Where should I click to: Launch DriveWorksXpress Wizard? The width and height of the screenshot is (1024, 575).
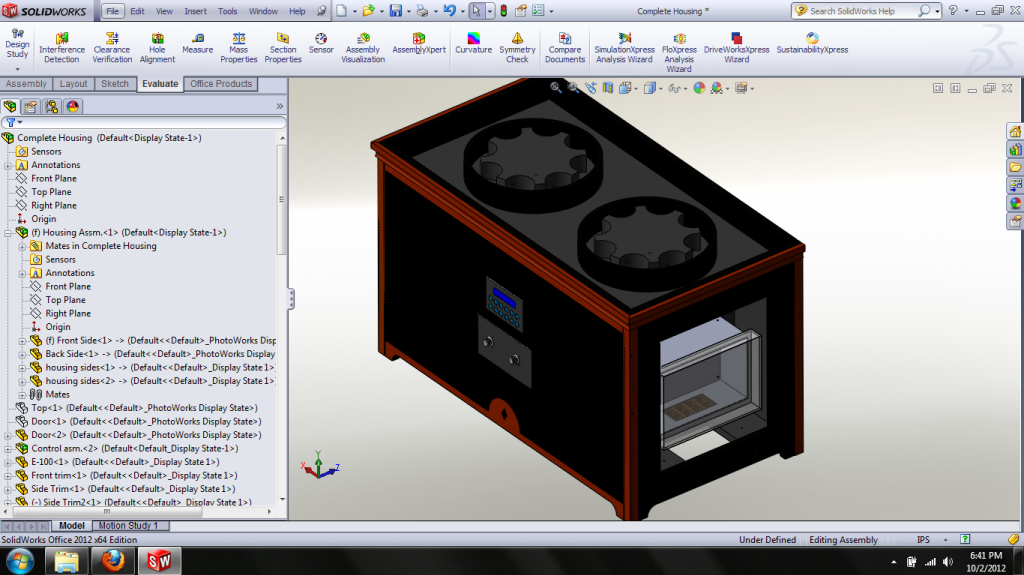pos(737,48)
